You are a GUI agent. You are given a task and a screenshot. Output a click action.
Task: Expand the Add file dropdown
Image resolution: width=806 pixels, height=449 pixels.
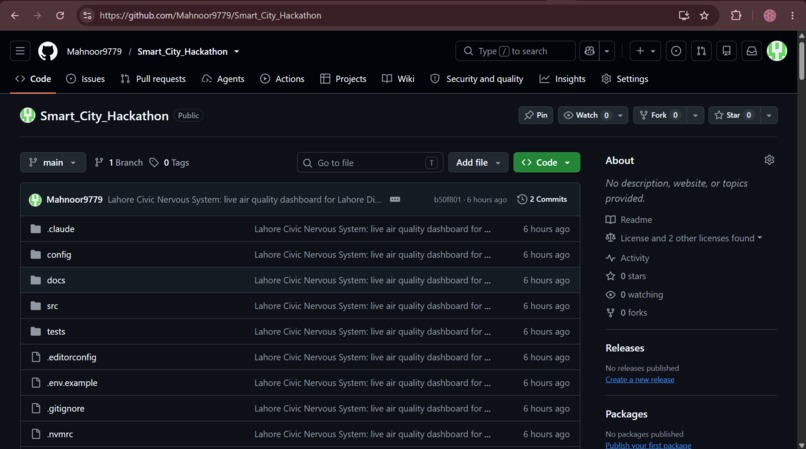[478, 163]
